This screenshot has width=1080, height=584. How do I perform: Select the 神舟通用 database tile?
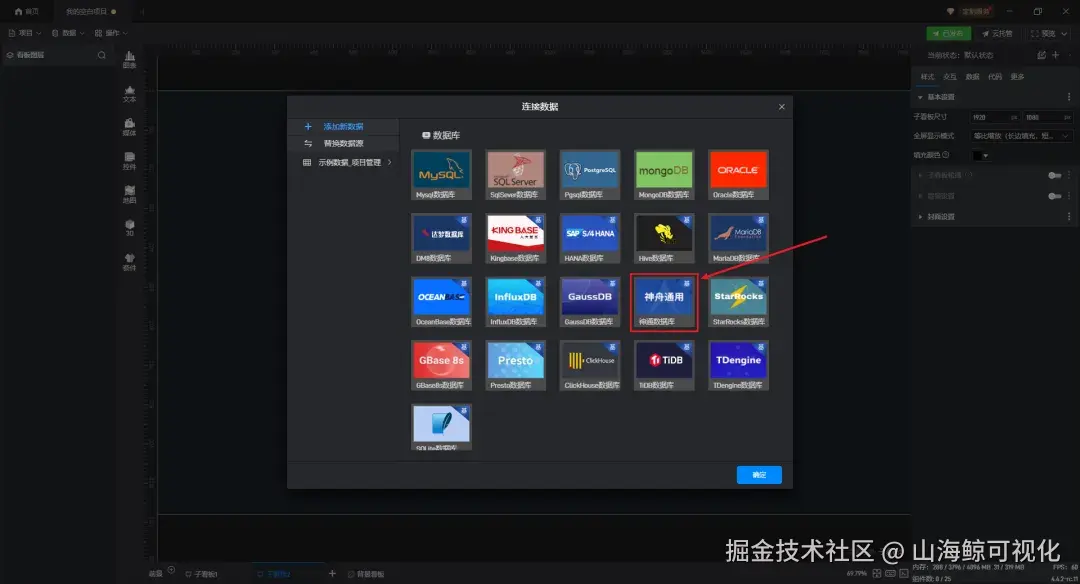click(664, 302)
